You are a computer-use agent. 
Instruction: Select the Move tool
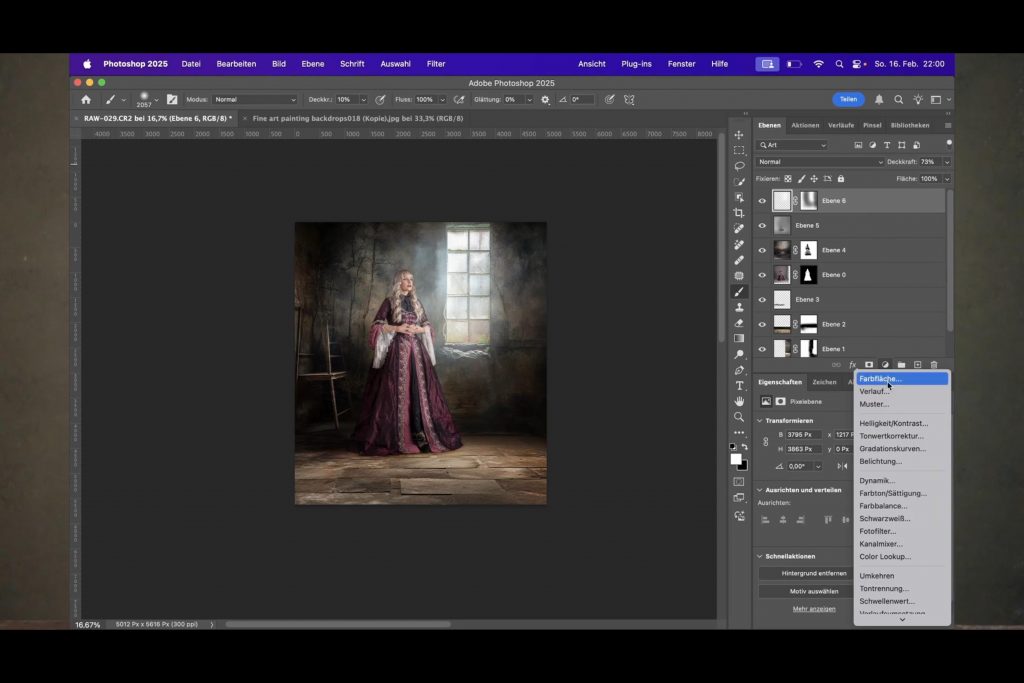(x=739, y=135)
